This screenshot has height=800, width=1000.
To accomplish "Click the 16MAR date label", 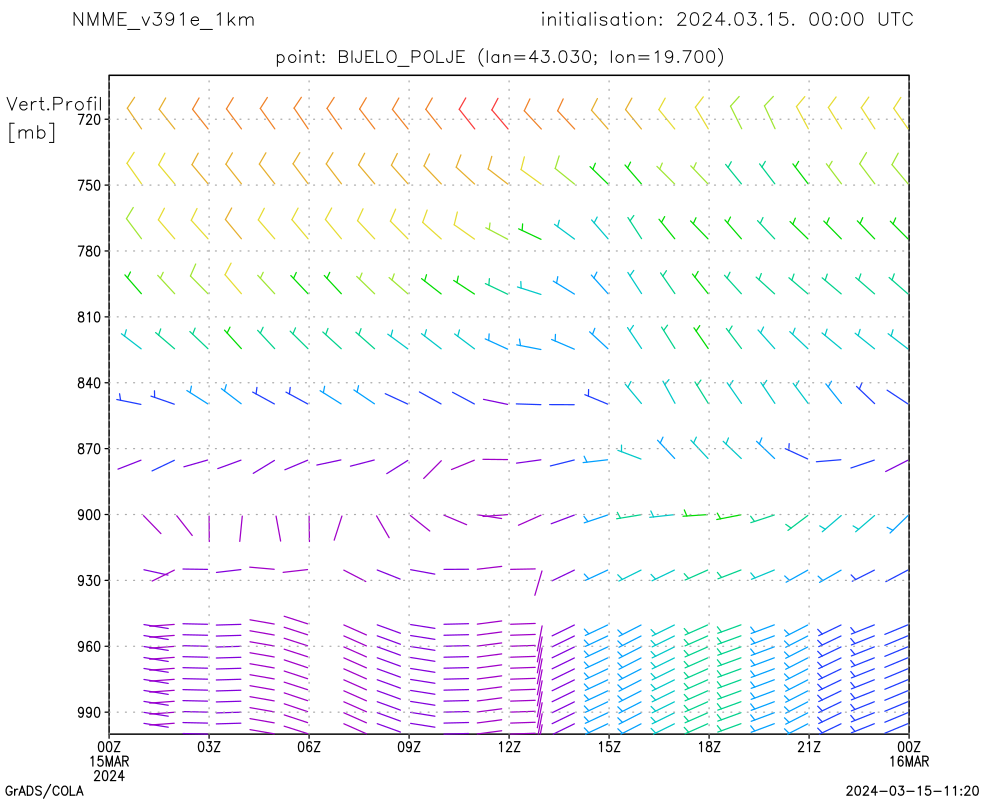I will pos(909,762).
